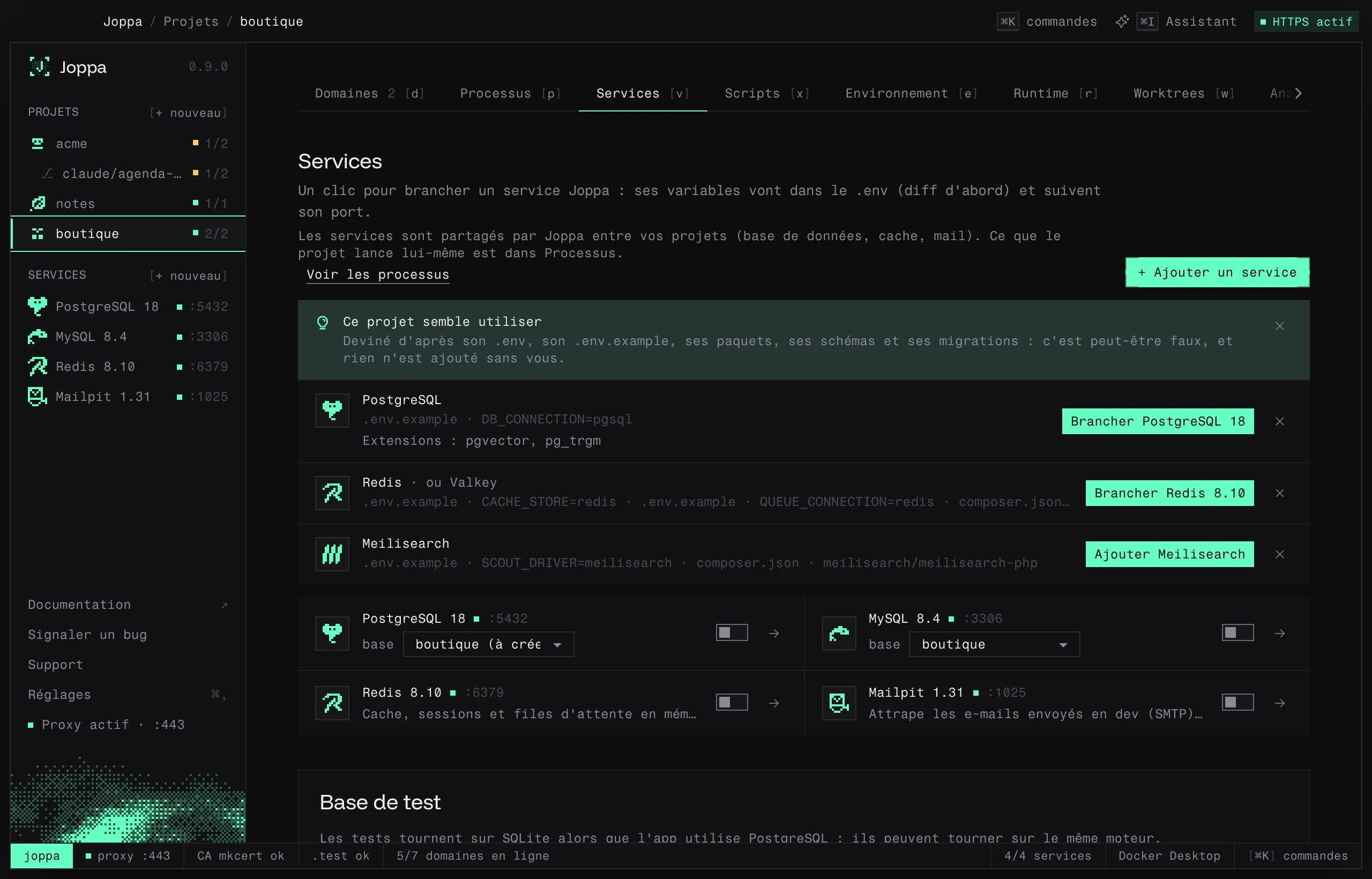Click the boutique project icon in sidebar
Screen dimensions: 1372x879
point(38,234)
